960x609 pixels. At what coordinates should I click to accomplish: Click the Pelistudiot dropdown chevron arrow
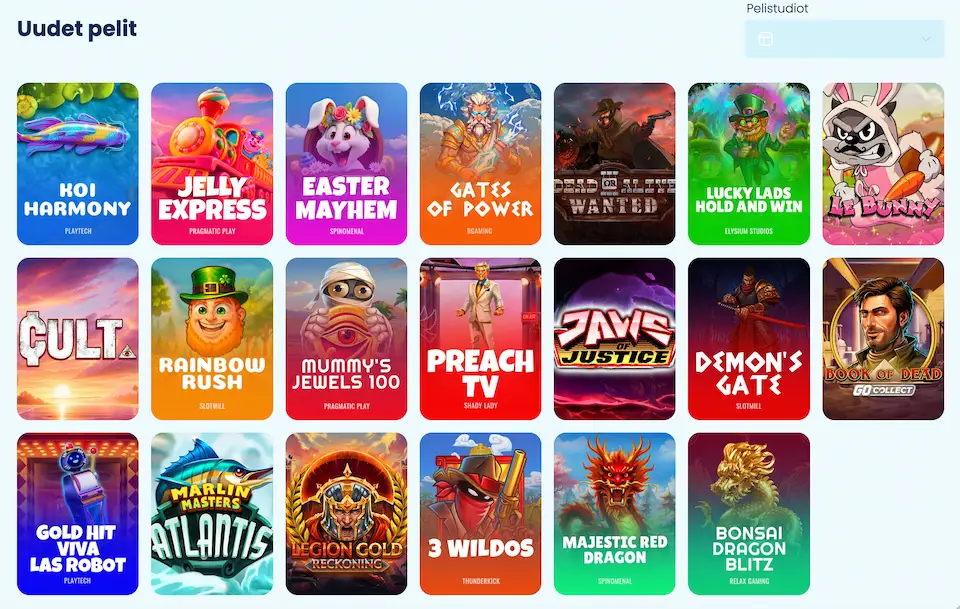click(926, 39)
